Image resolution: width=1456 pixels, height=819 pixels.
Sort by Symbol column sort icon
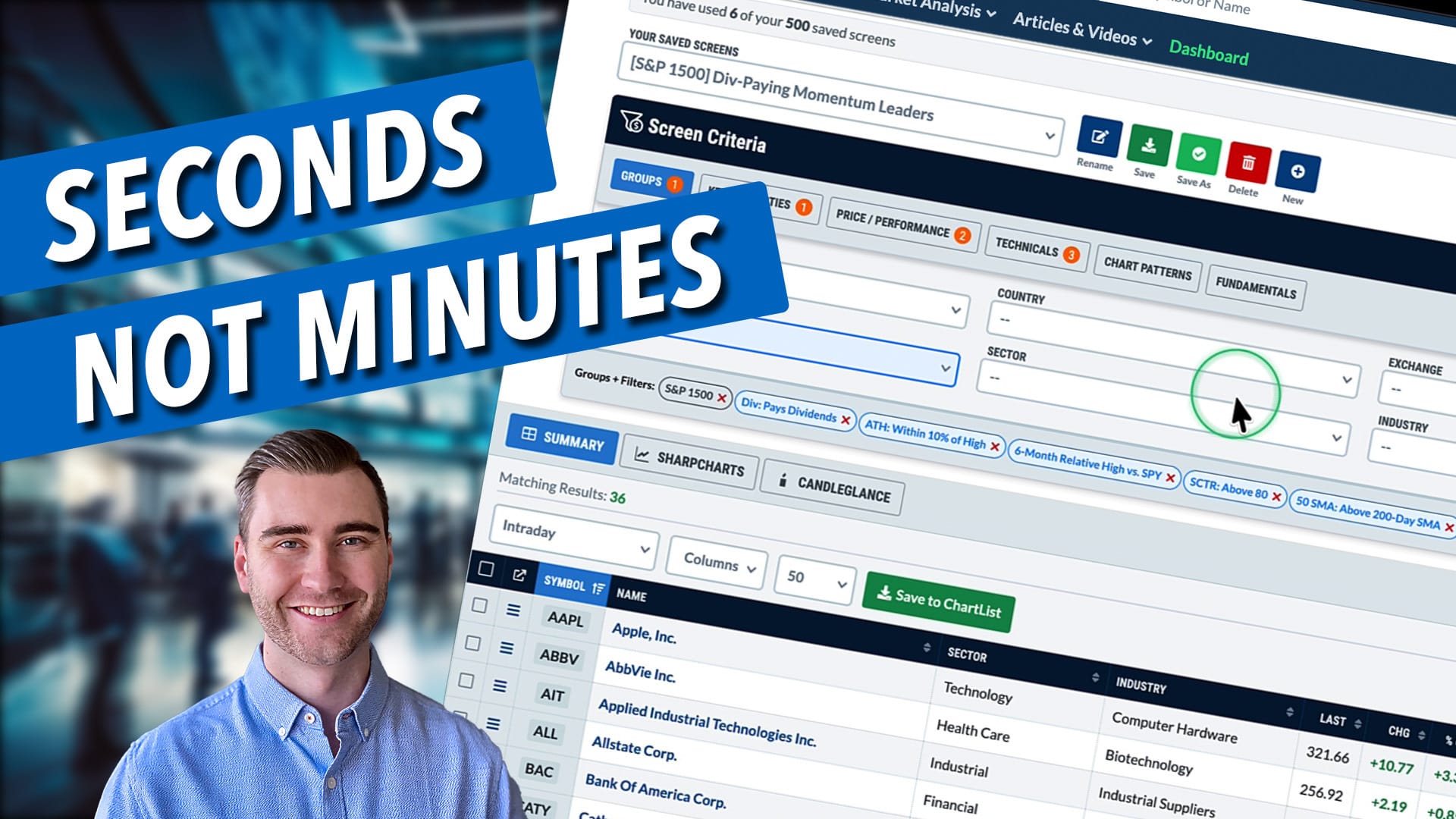pos(598,588)
